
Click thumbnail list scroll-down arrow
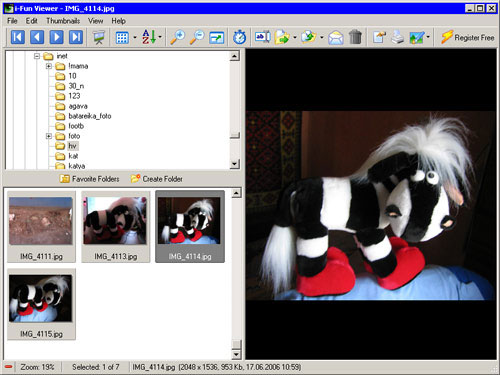236,354
